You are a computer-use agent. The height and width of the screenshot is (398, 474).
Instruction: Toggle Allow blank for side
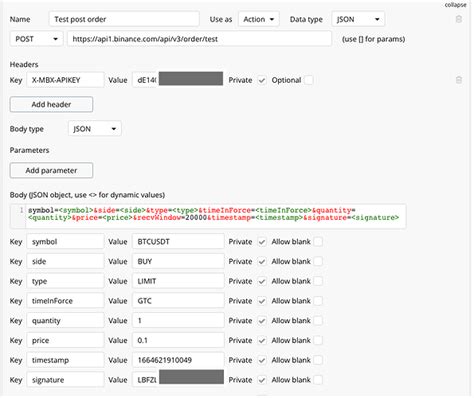click(x=318, y=261)
